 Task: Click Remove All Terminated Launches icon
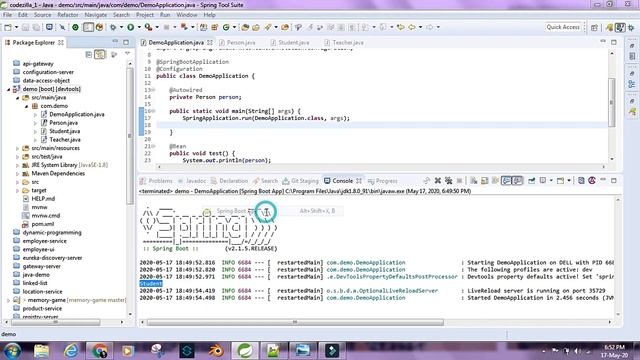449,180
